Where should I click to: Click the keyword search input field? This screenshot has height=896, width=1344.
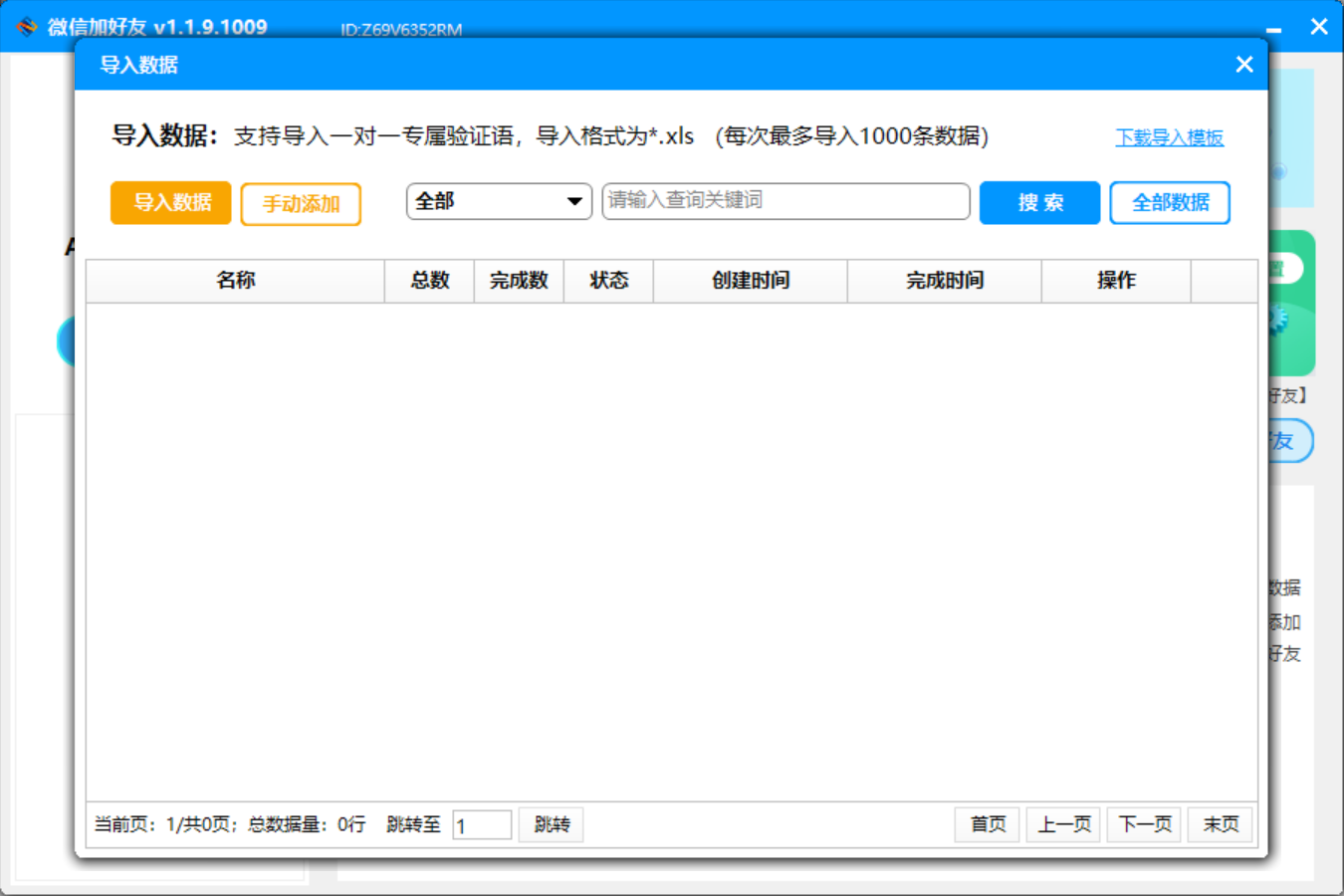coord(785,201)
